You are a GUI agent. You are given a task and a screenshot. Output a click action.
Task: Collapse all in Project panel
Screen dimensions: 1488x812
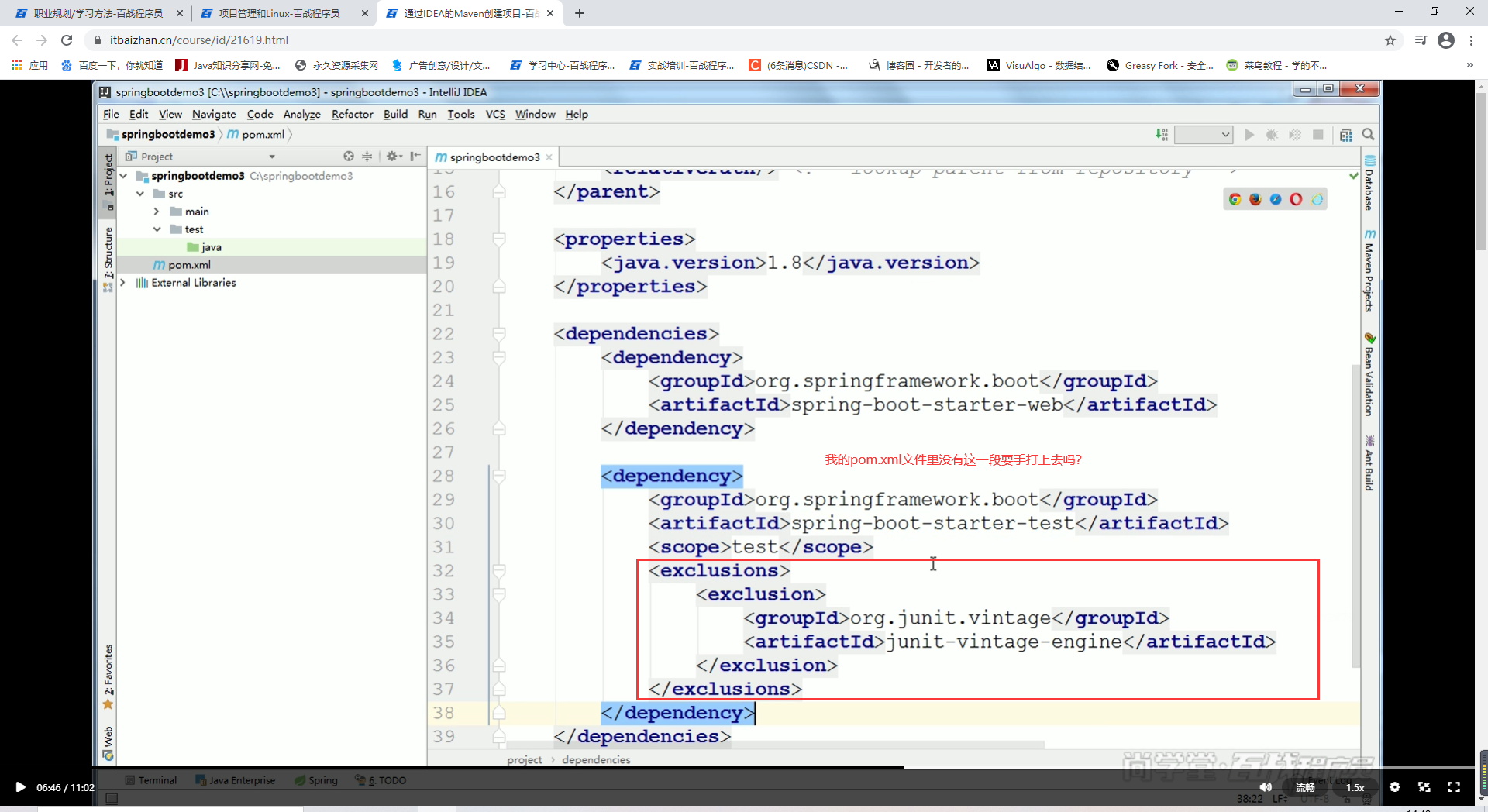click(x=367, y=157)
